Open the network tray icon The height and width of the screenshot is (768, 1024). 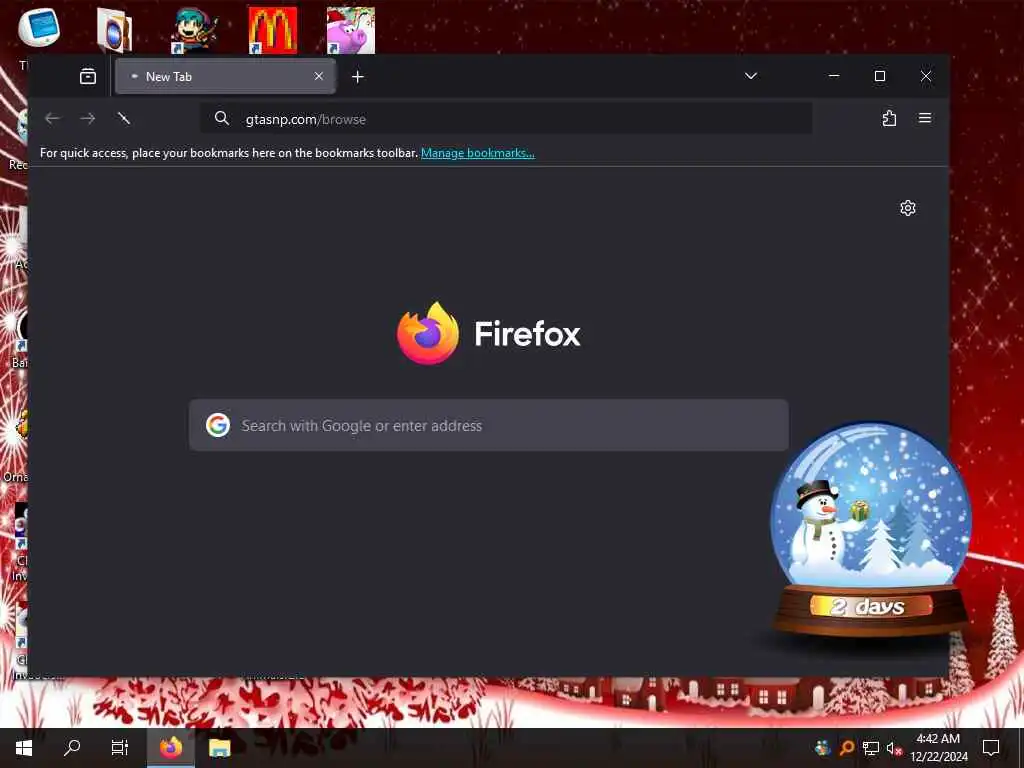point(871,748)
